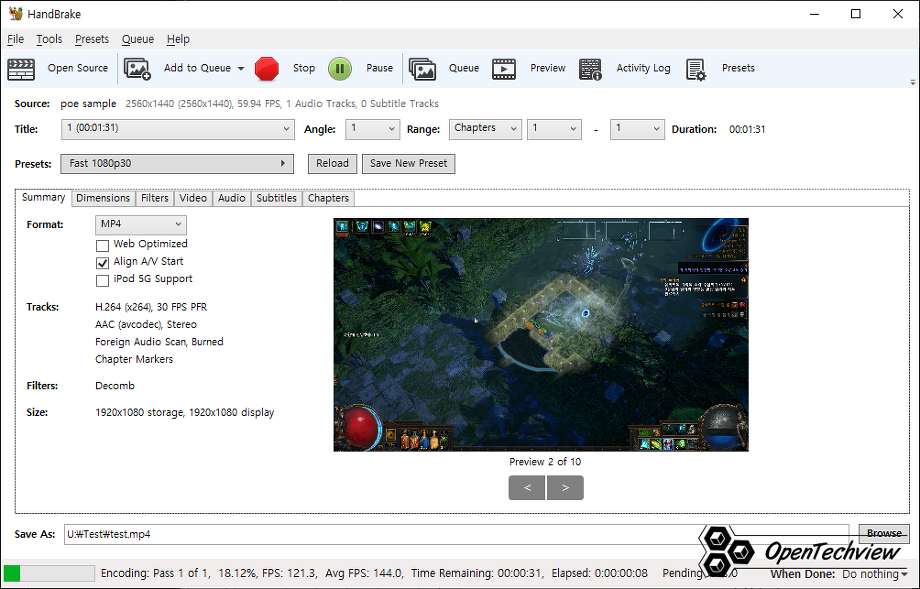Open the Help menu
This screenshot has width=920, height=589.
tap(178, 39)
